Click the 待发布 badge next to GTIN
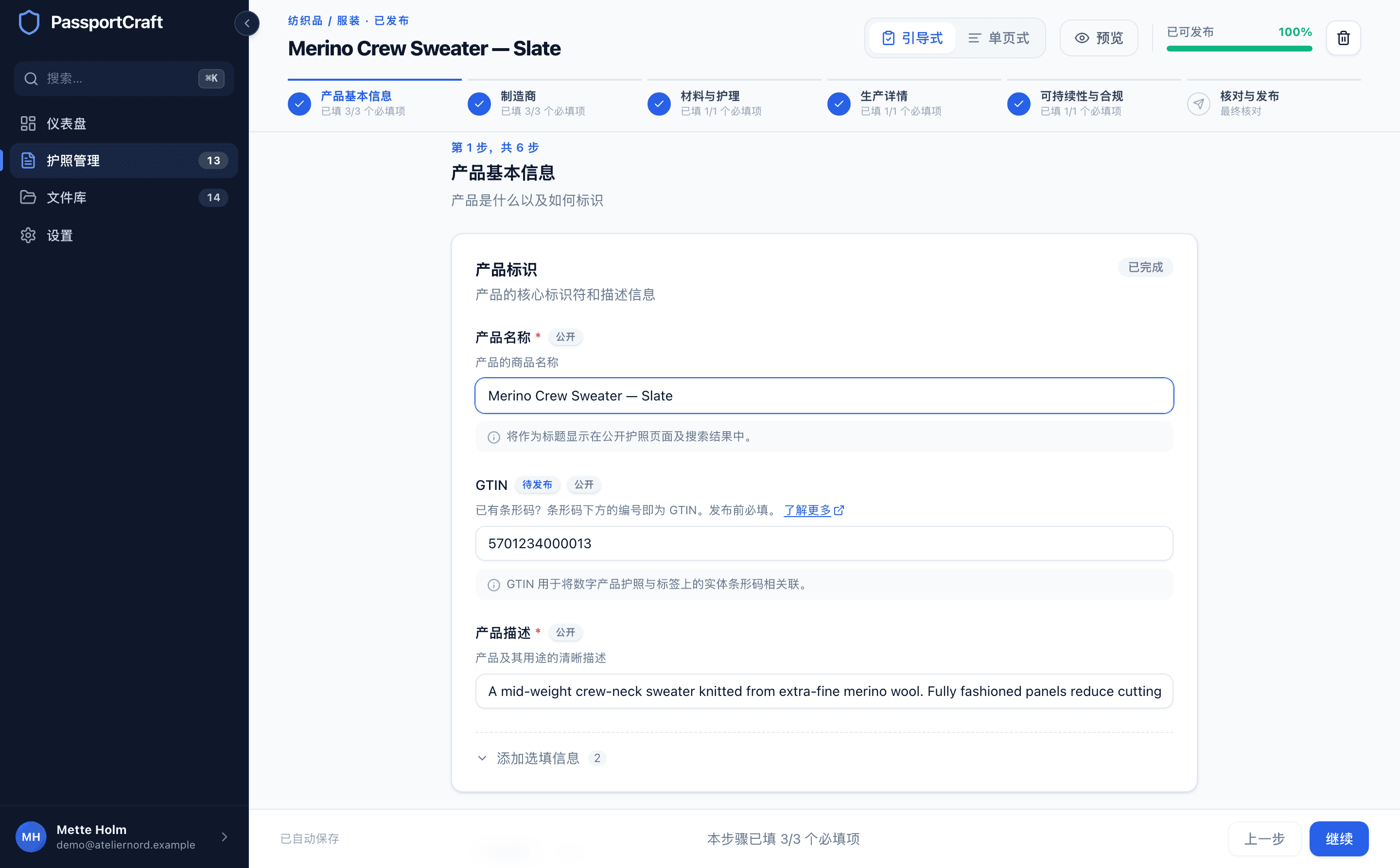The image size is (1400, 868). [x=537, y=485]
